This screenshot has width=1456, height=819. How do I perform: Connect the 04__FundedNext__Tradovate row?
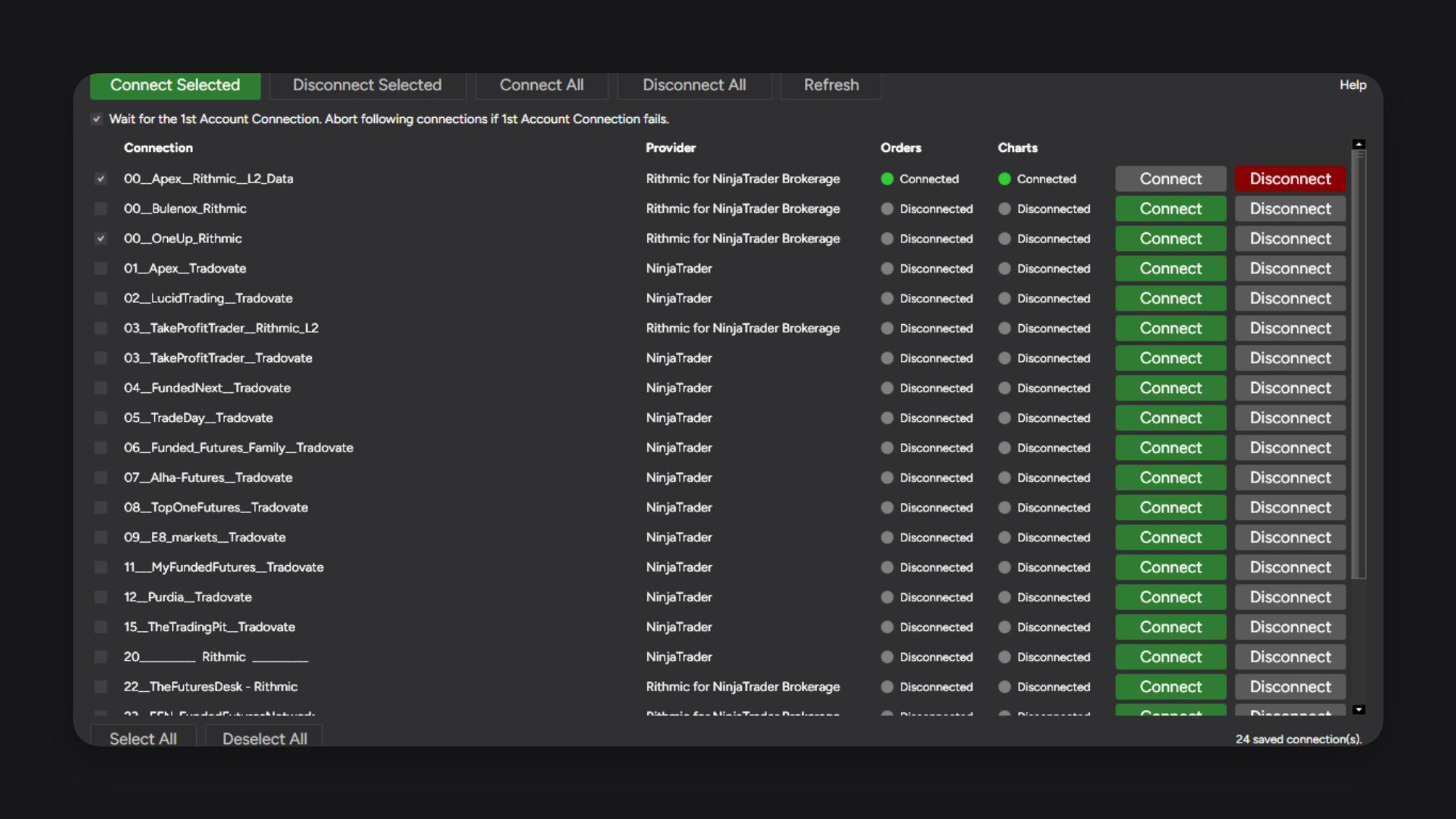[1170, 388]
